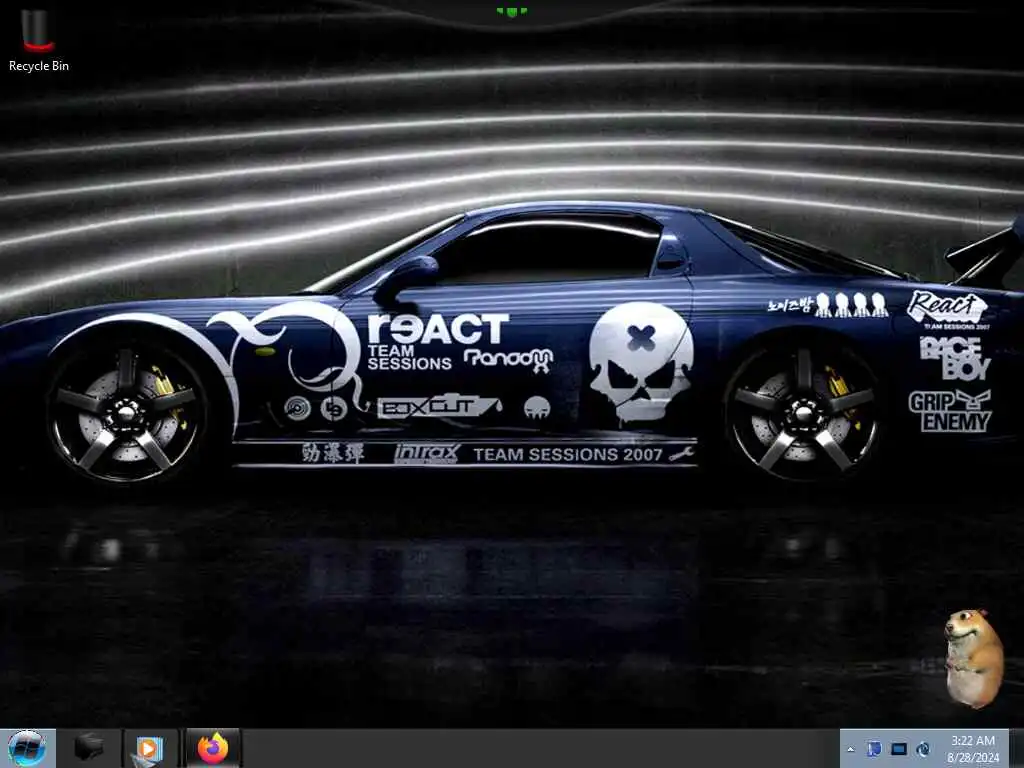Open the 3:22 AM clock and date
This screenshot has width=1024, height=768.
(973, 749)
